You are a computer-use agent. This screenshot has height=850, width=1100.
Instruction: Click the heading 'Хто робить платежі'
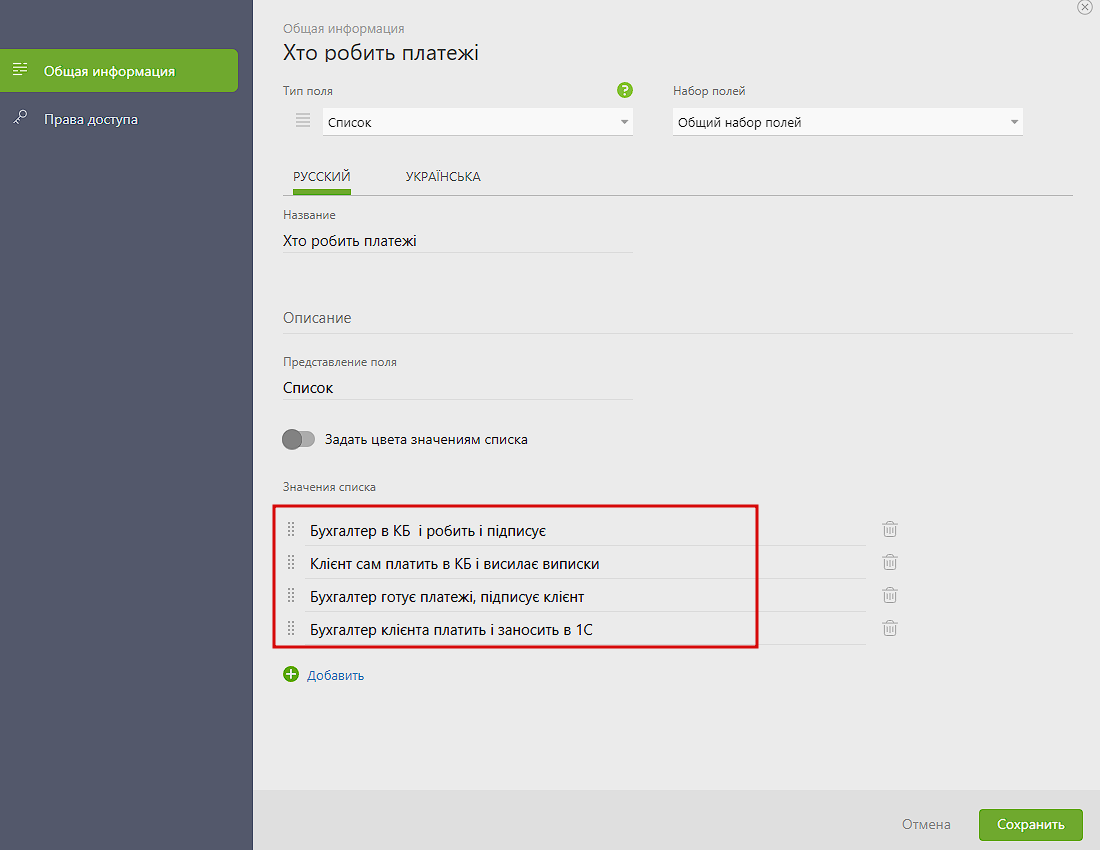point(381,53)
